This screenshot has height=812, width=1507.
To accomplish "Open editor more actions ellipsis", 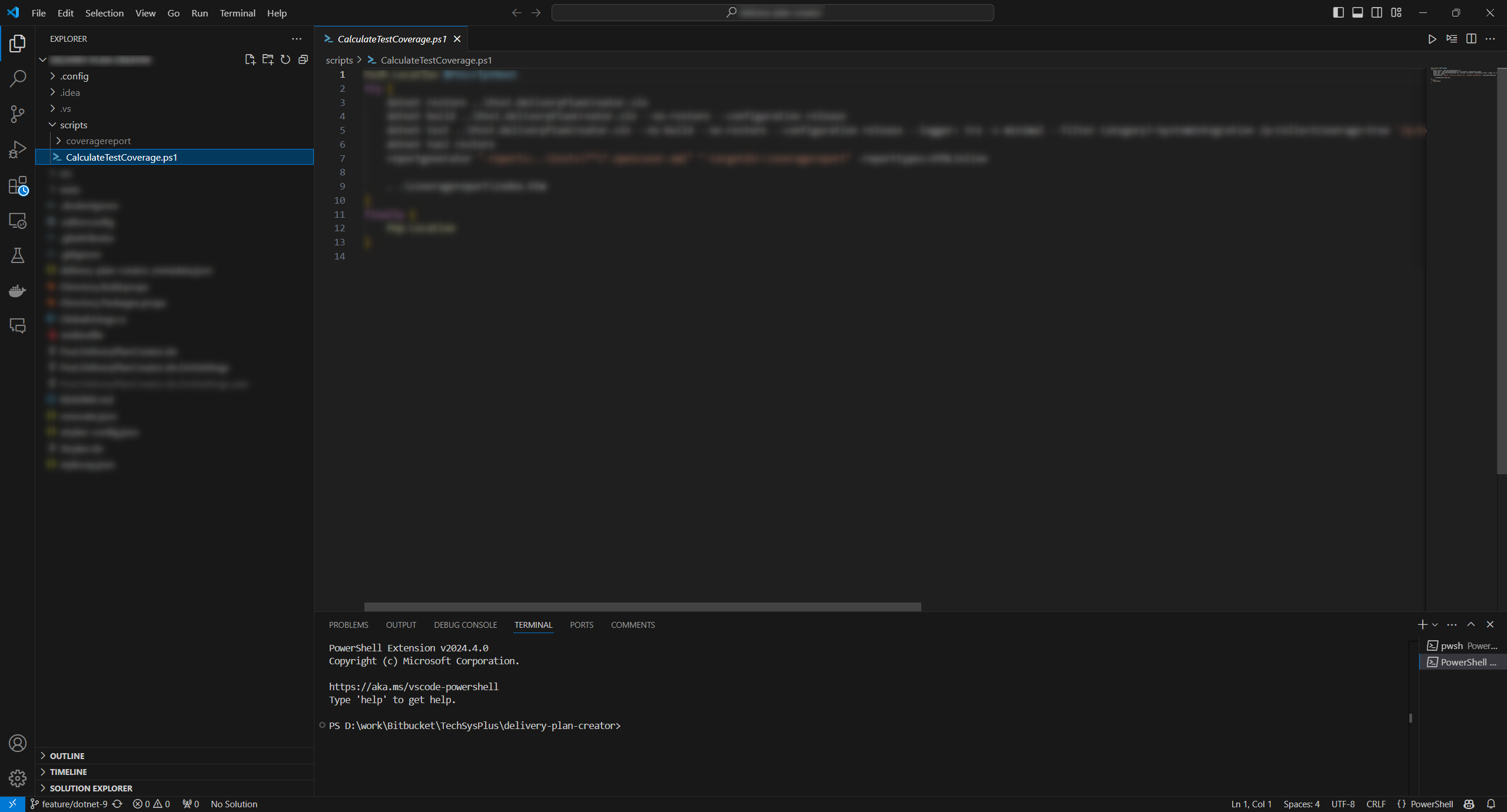I will pyautogui.click(x=1490, y=39).
